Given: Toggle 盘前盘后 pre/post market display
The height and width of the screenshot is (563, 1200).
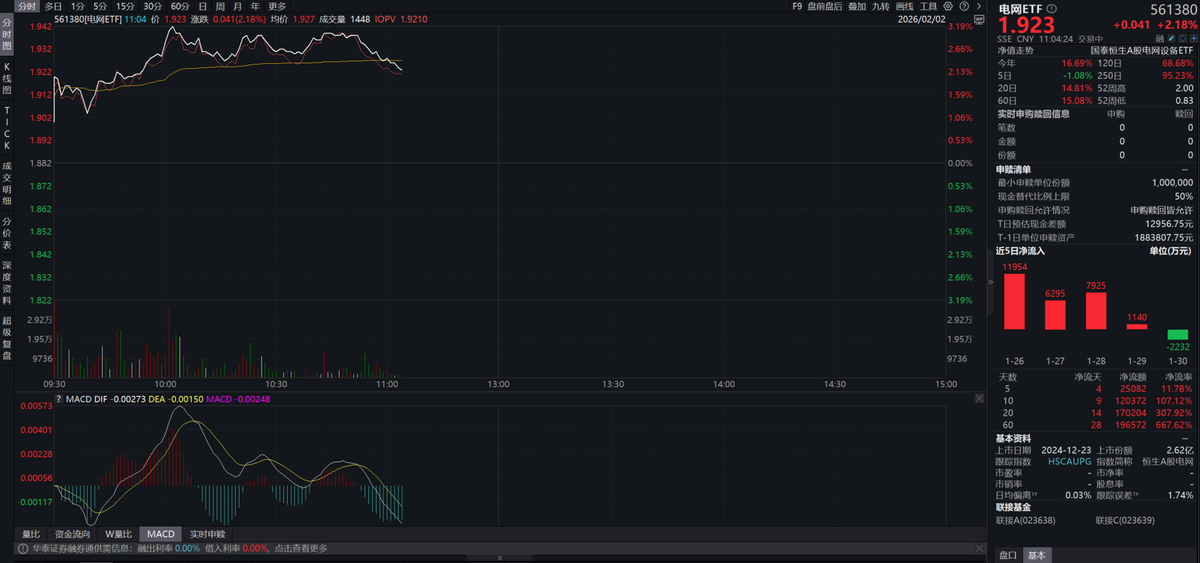Looking at the screenshot, I should [824, 6].
